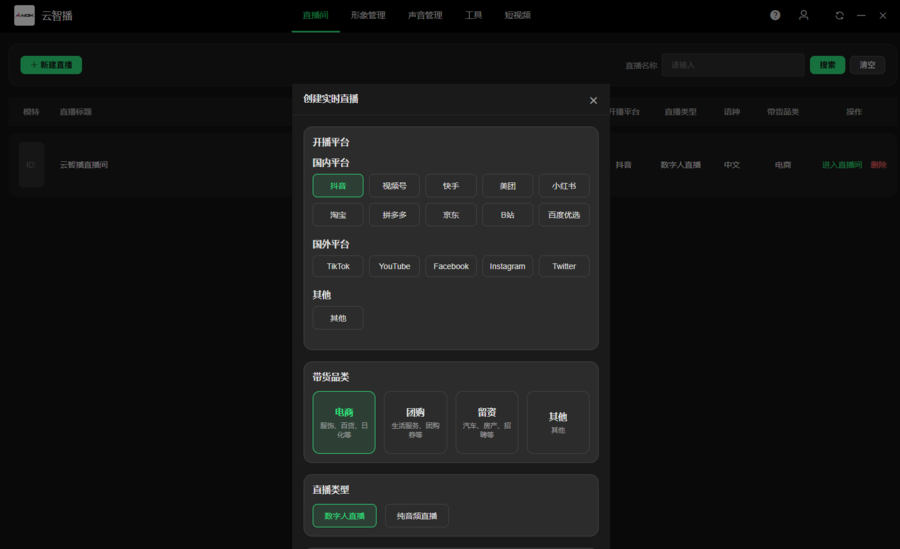Select the 留资 category card

[487, 422]
